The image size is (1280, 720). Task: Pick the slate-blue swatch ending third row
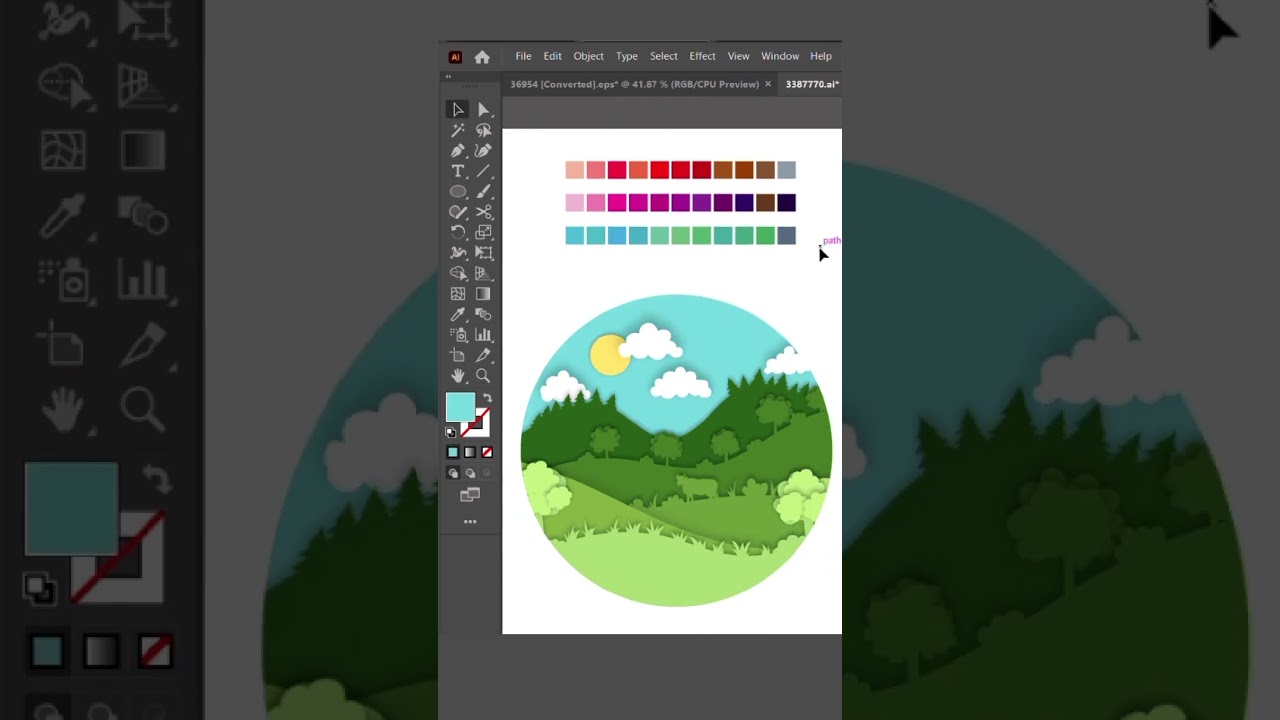tap(787, 236)
